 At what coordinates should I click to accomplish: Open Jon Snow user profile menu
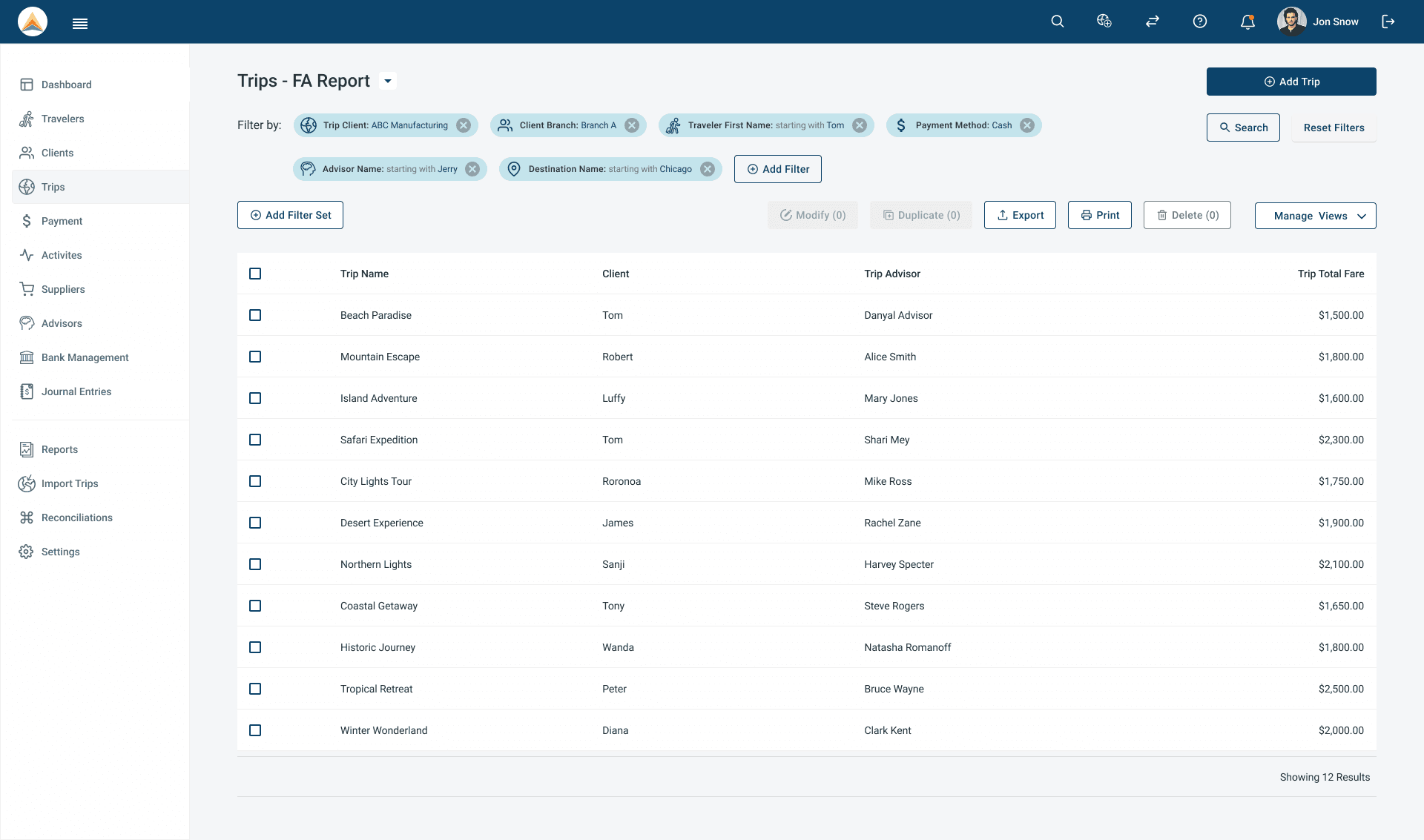click(x=1318, y=22)
